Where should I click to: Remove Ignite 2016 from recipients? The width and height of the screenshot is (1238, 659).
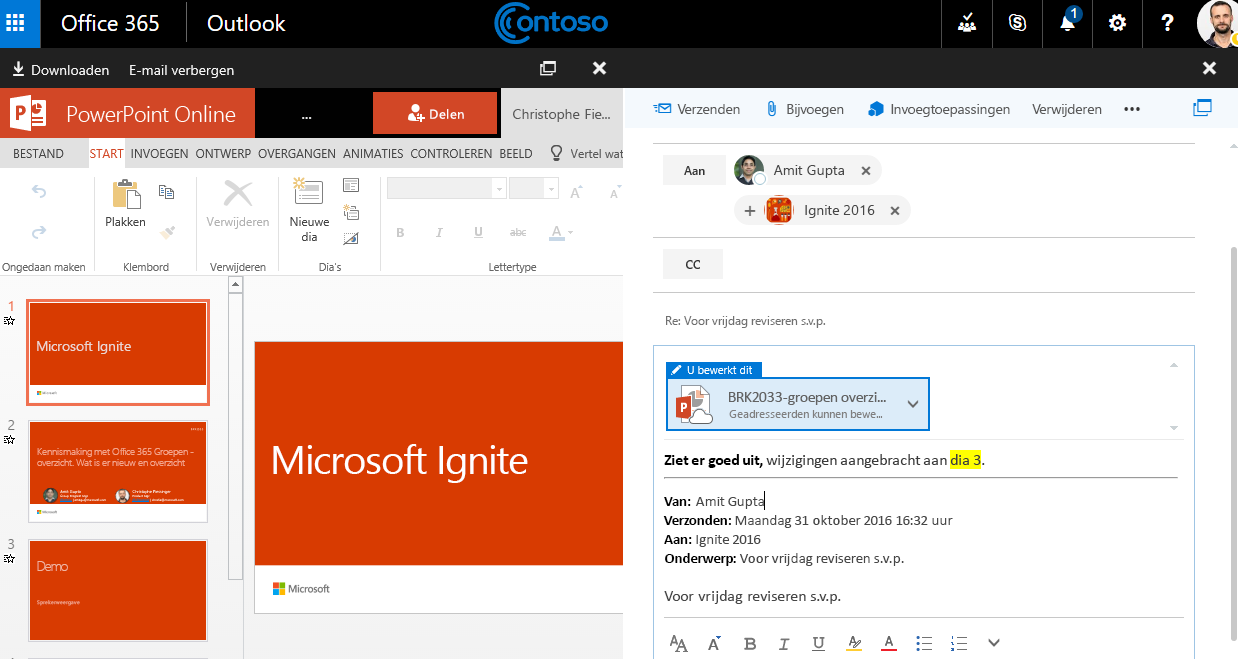click(895, 211)
